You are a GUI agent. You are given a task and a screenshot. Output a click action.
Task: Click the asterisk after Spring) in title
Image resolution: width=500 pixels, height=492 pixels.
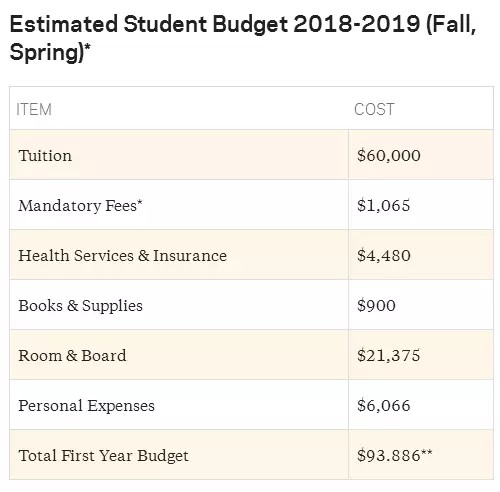(87, 47)
